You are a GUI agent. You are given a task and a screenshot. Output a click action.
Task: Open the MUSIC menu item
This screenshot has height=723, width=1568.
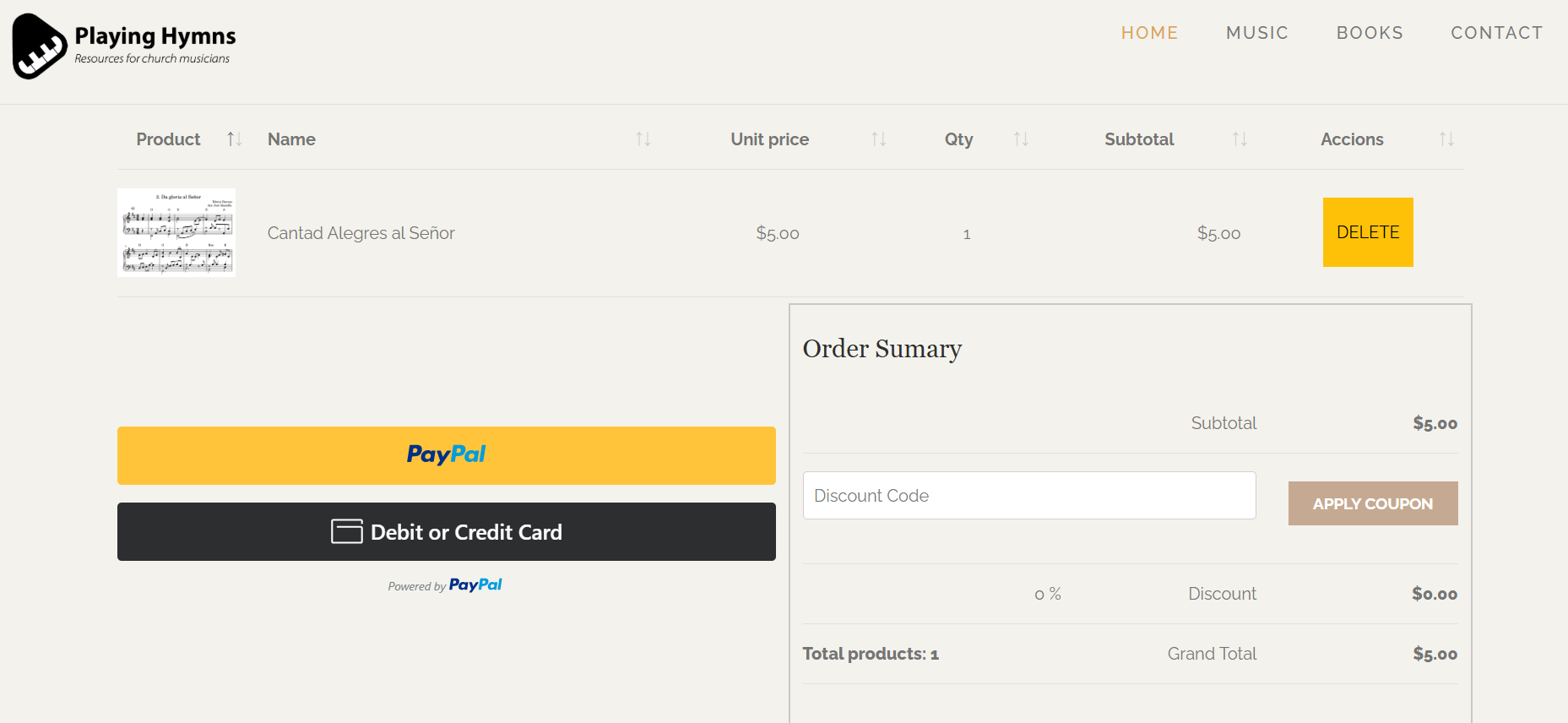click(x=1257, y=33)
